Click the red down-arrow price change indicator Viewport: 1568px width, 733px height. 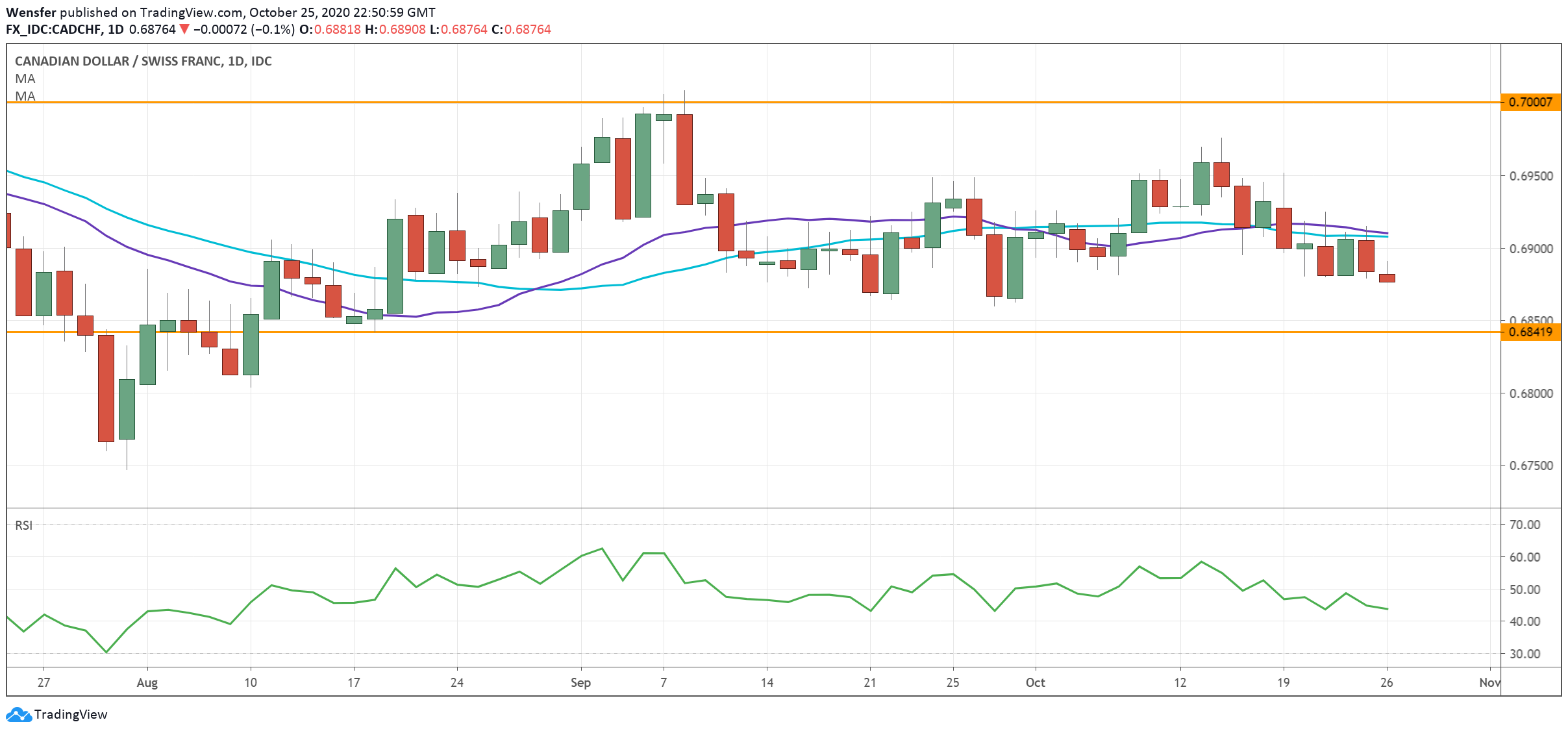click(x=184, y=29)
